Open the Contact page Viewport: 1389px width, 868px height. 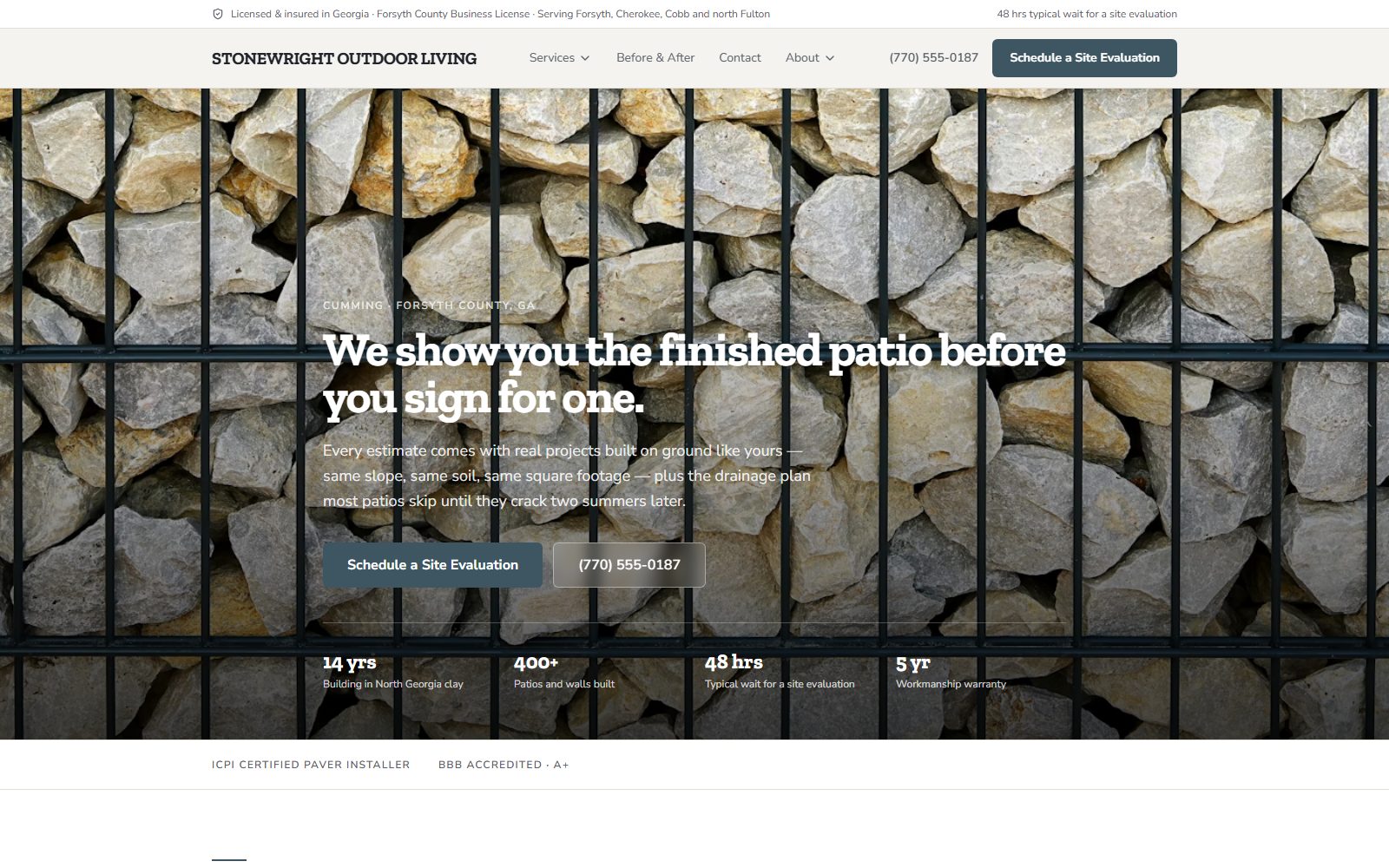pyautogui.click(x=740, y=57)
